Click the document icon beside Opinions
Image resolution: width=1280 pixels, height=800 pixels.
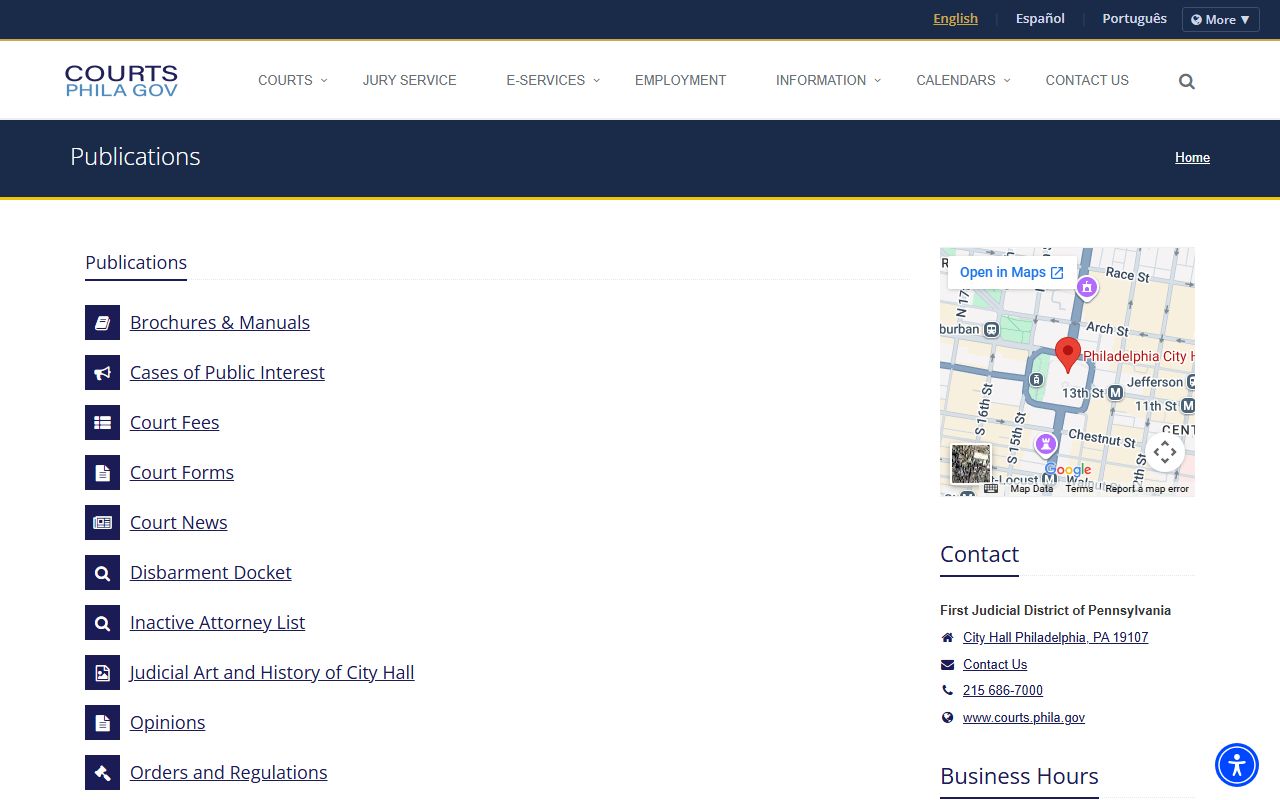tap(102, 722)
